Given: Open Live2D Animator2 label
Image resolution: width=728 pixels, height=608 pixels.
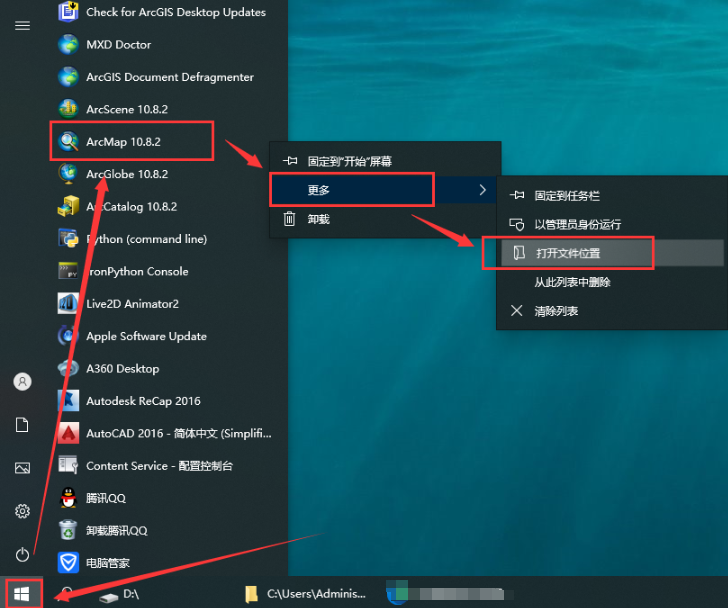Looking at the screenshot, I should 132,304.
